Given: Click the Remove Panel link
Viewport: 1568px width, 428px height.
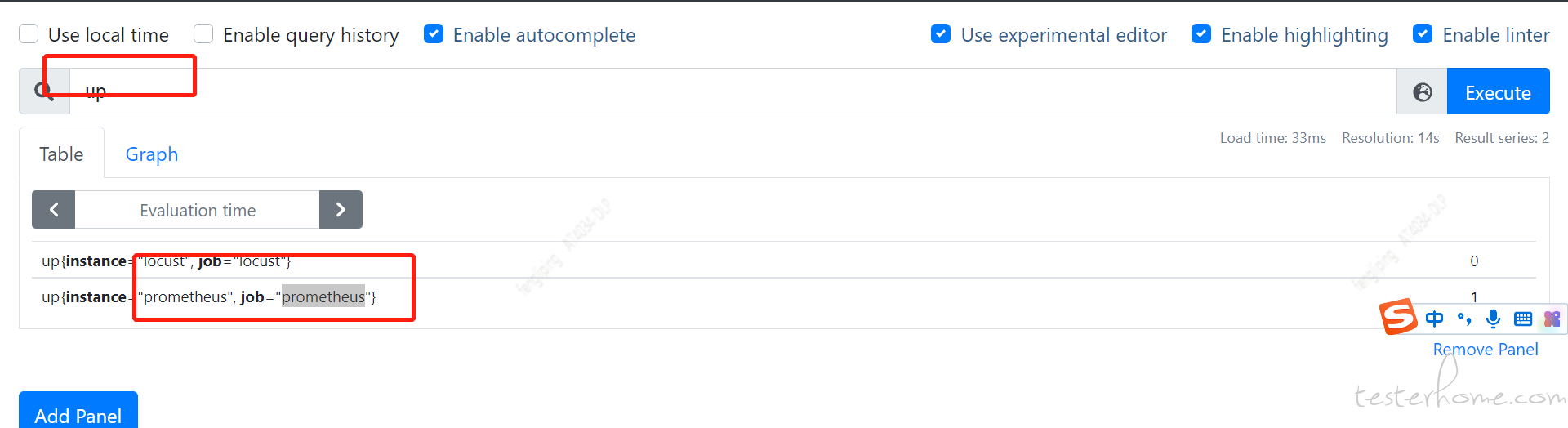Looking at the screenshot, I should point(1485,350).
